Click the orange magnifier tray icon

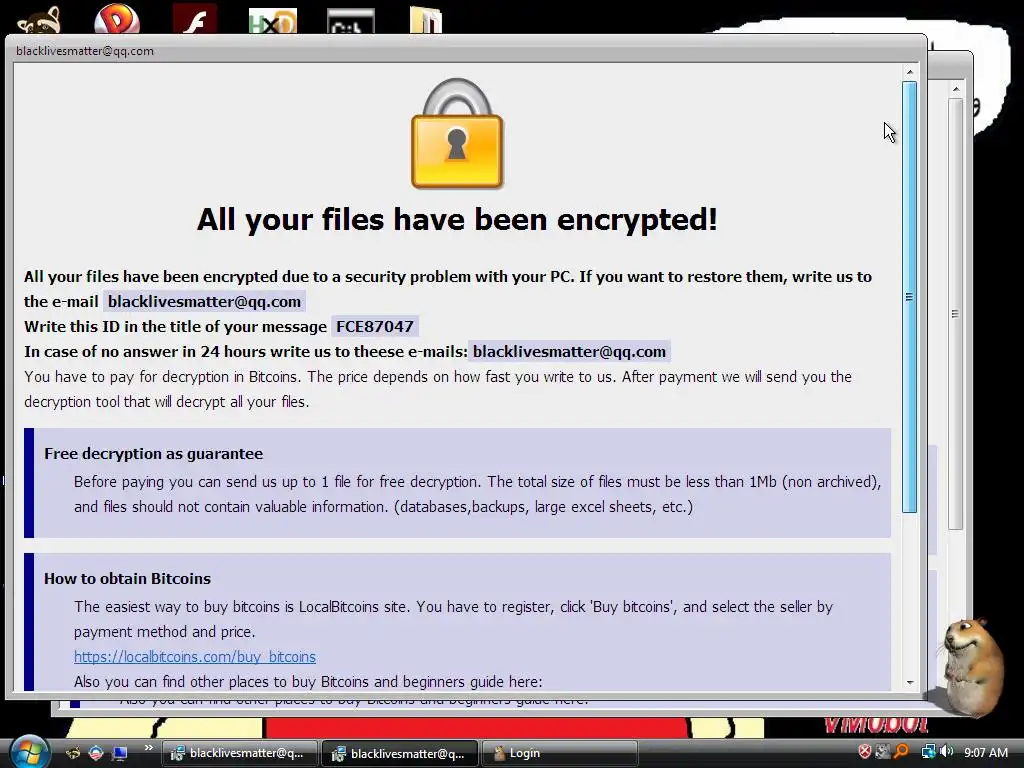coord(901,752)
